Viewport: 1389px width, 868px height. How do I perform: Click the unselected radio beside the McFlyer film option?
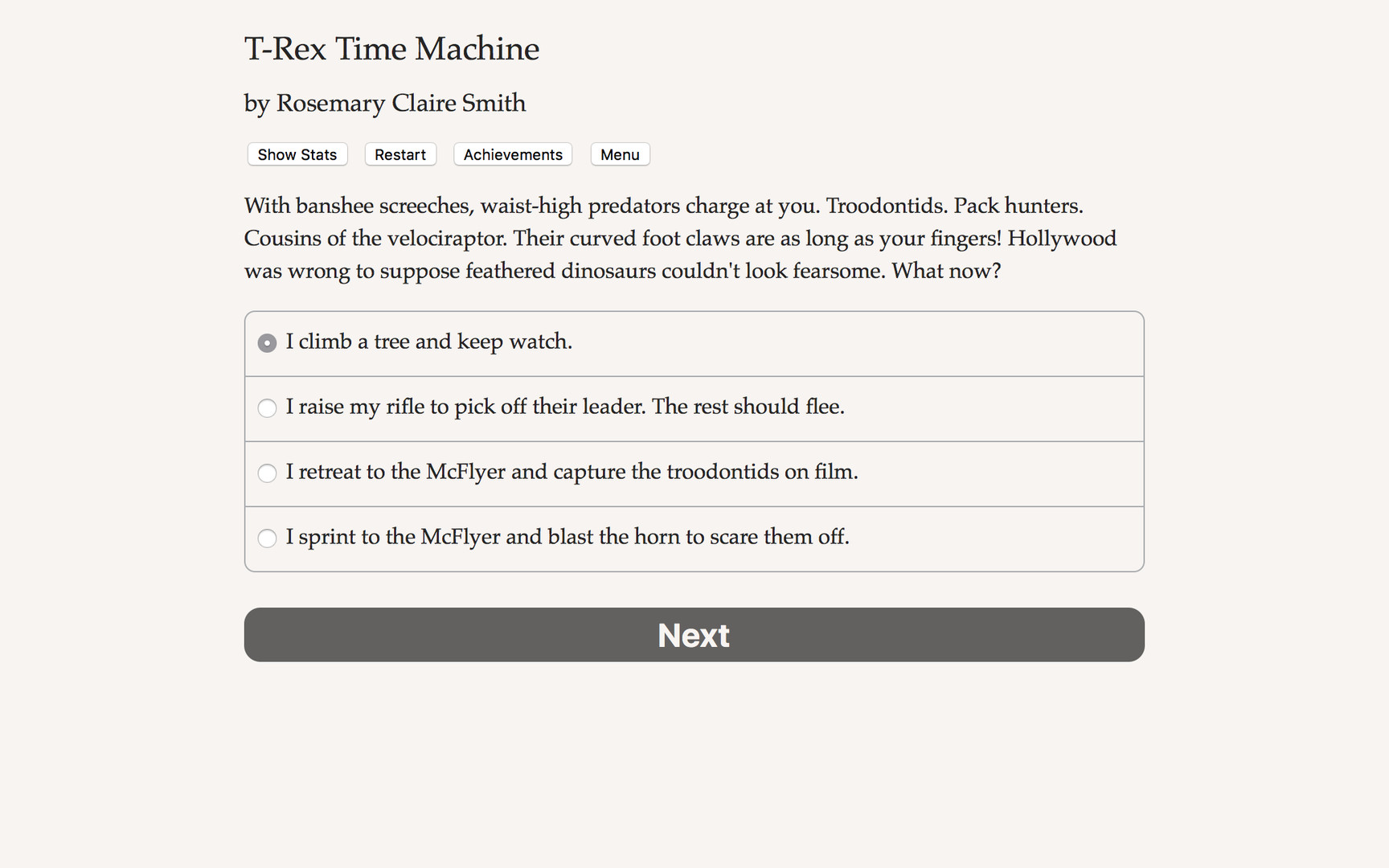(266, 473)
